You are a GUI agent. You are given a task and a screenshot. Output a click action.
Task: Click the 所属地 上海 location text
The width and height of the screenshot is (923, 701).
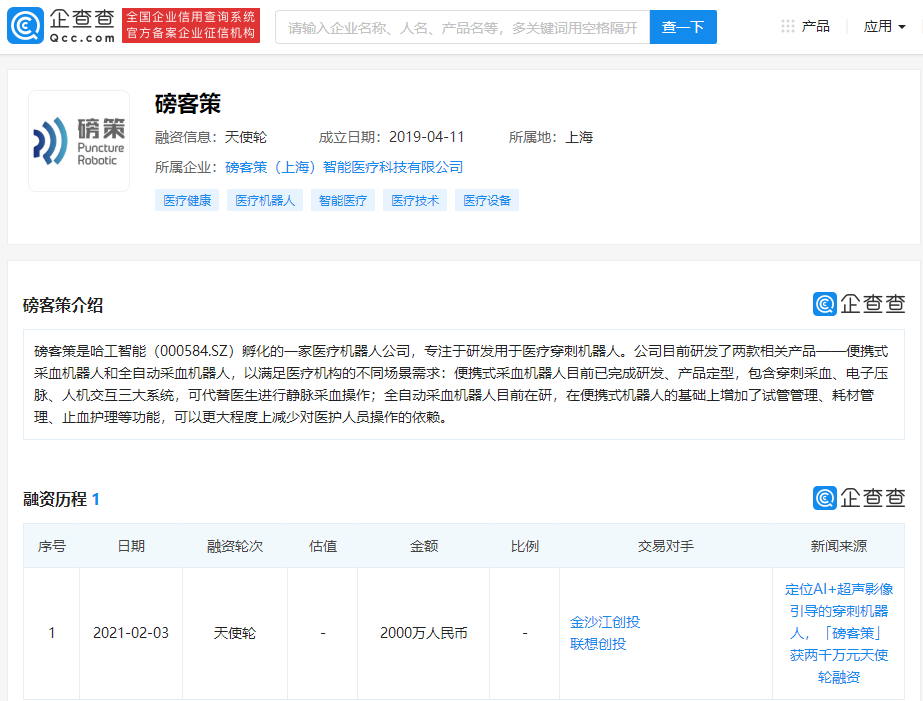[x=551, y=137]
